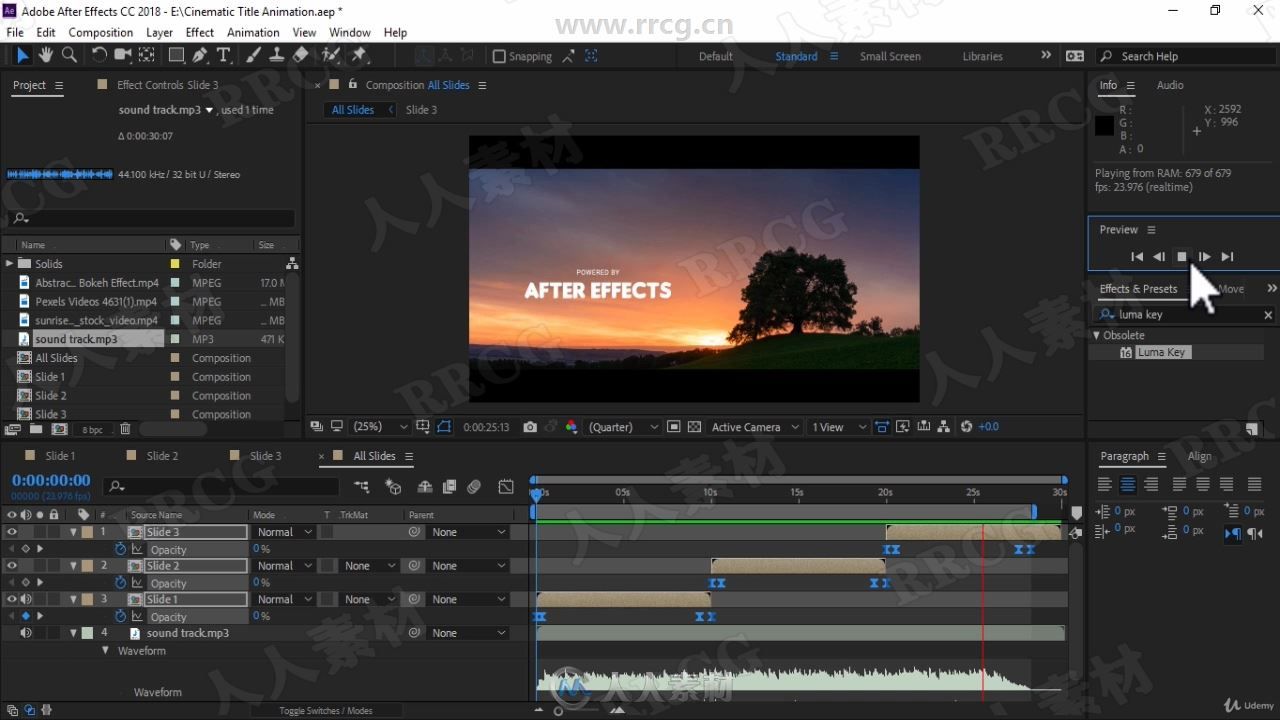The image size is (1280, 720).
Task: Stop preview playback
Action: (x=1181, y=257)
